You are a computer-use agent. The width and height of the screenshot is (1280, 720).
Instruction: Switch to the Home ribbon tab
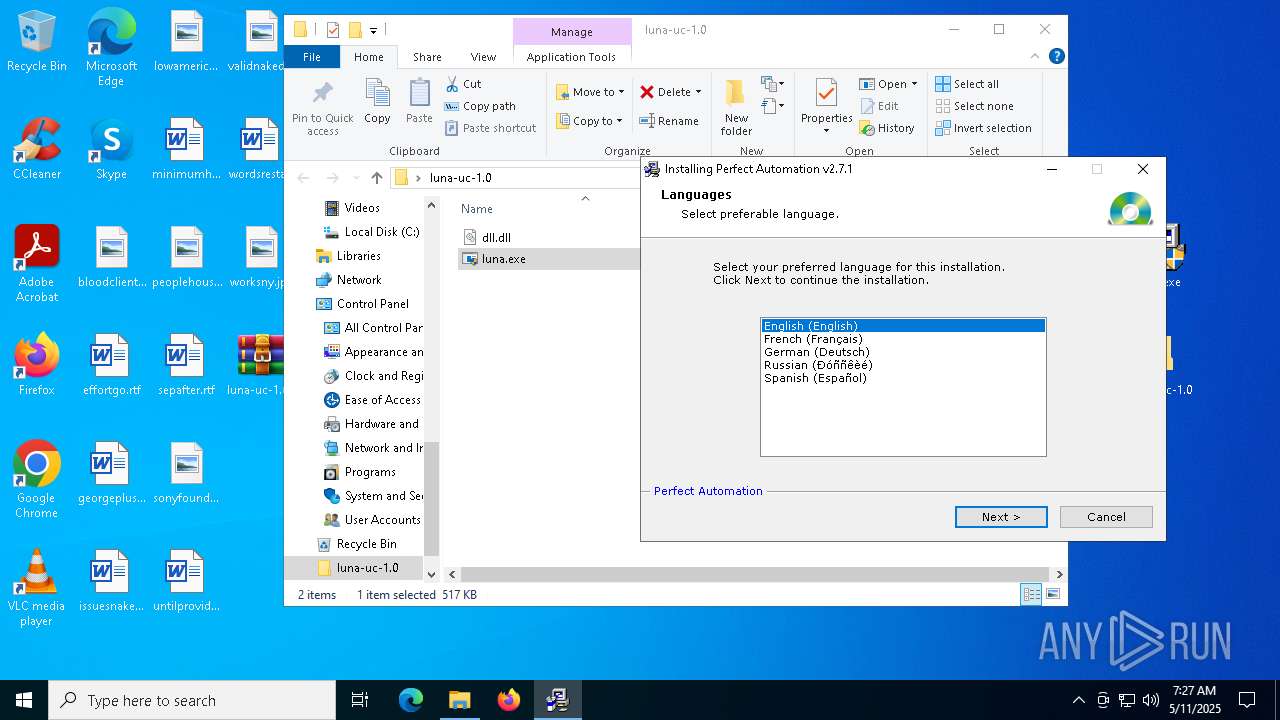point(369,57)
